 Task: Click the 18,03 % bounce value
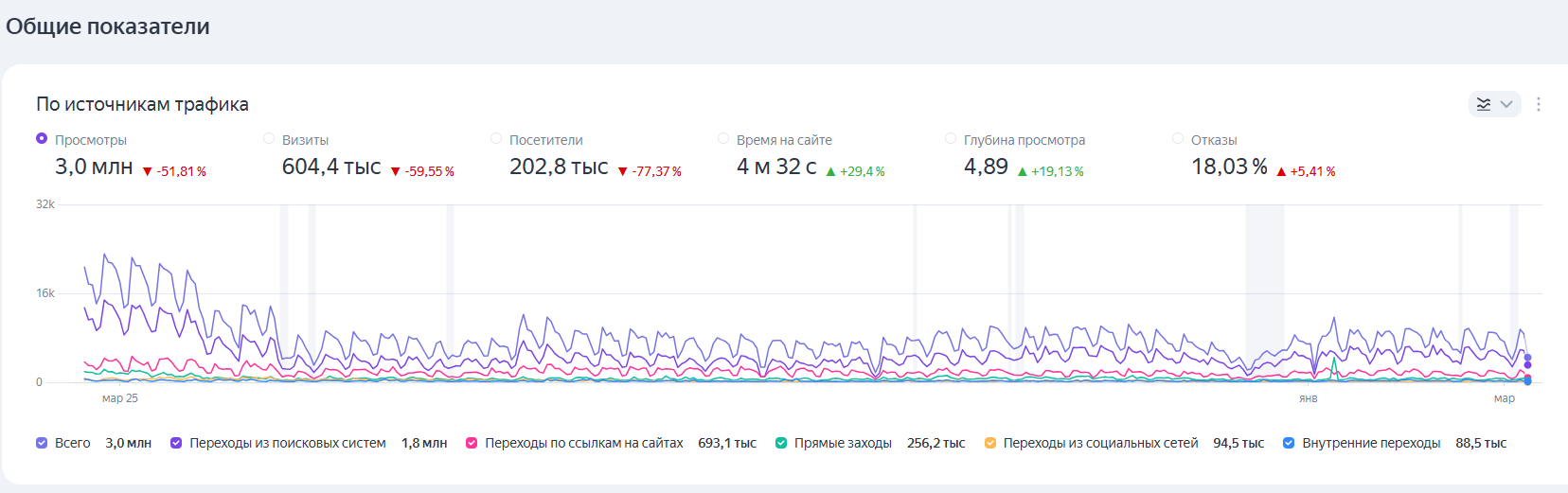[1229, 167]
